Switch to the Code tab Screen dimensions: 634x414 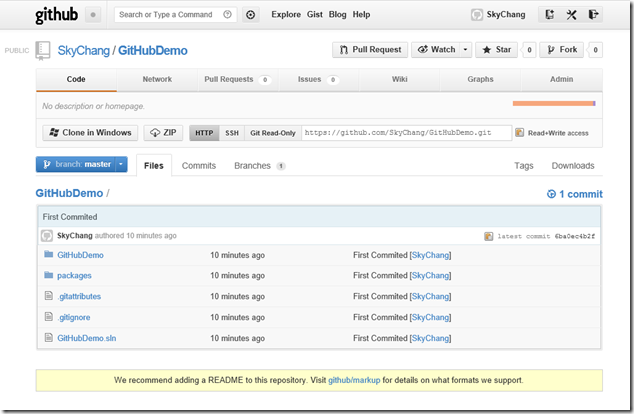tap(76, 80)
